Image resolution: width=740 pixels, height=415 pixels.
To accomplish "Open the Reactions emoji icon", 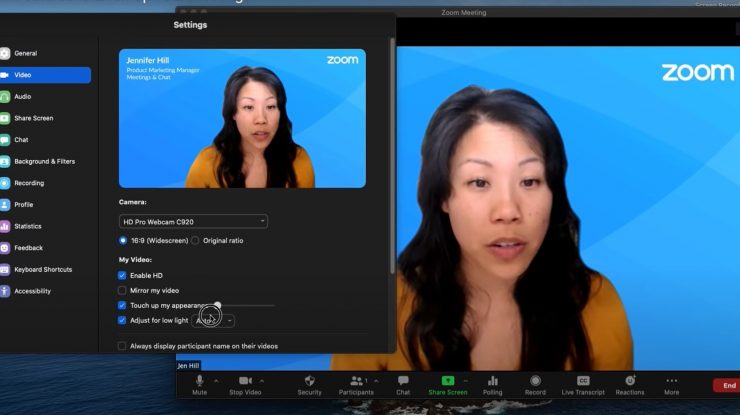I will [x=630, y=381].
